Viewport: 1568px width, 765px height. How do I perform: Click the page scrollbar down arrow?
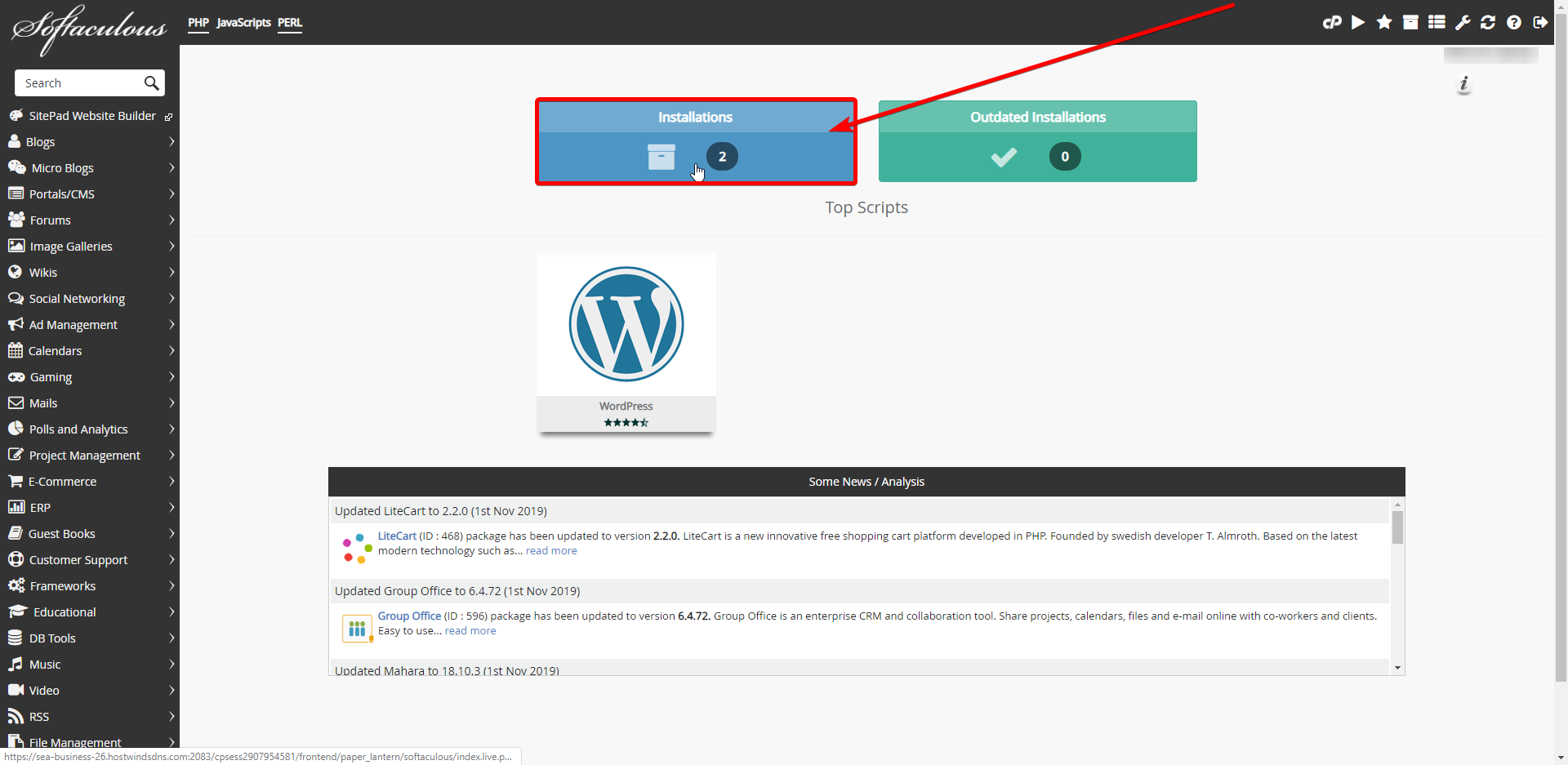coord(1561,758)
